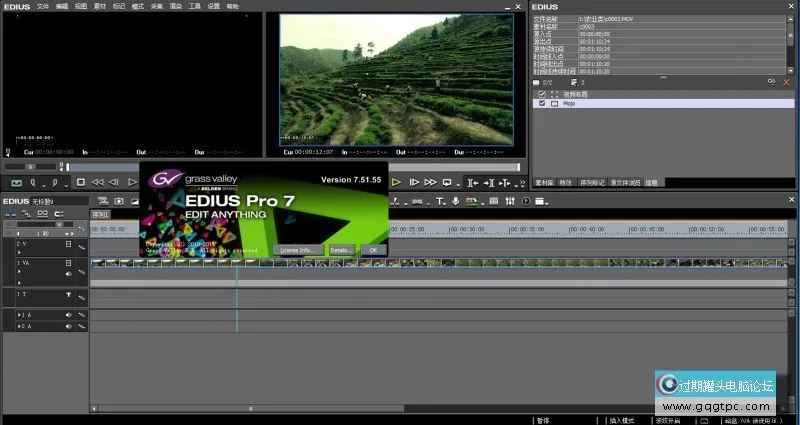Enable the Mojo filter checkbox
Viewport: 800px width, 425px height.
click(542, 103)
